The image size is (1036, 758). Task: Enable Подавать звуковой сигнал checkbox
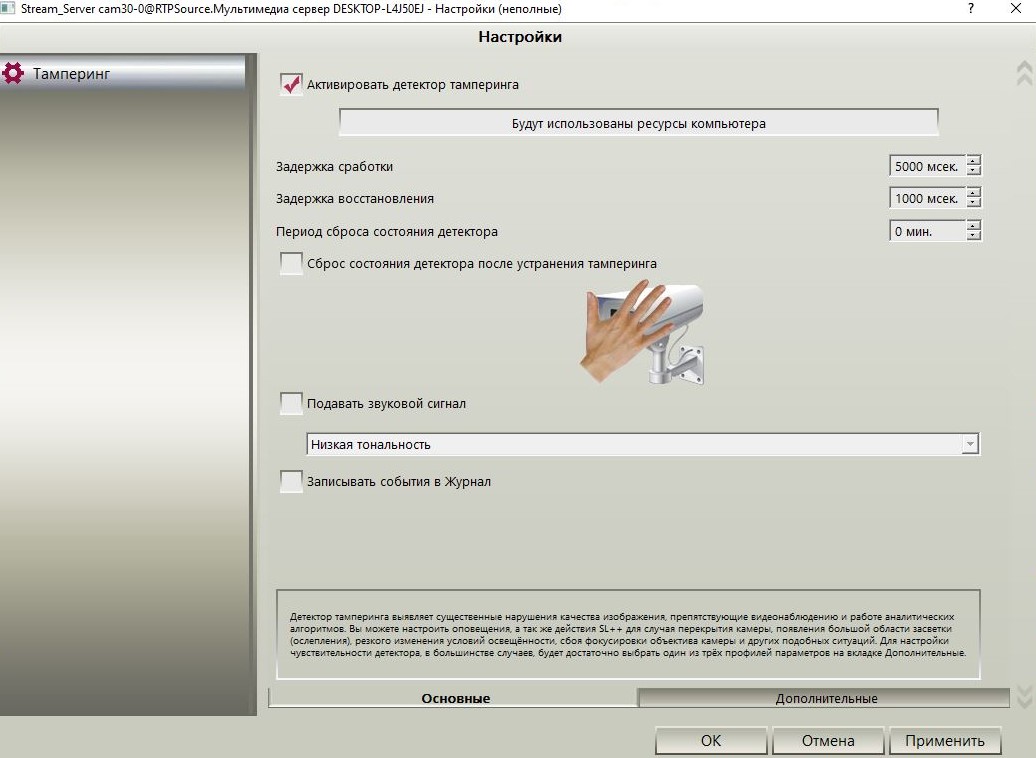291,403
